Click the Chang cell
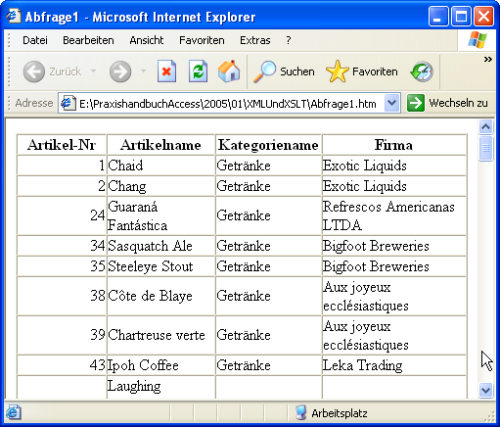 [x=161, y=186]
